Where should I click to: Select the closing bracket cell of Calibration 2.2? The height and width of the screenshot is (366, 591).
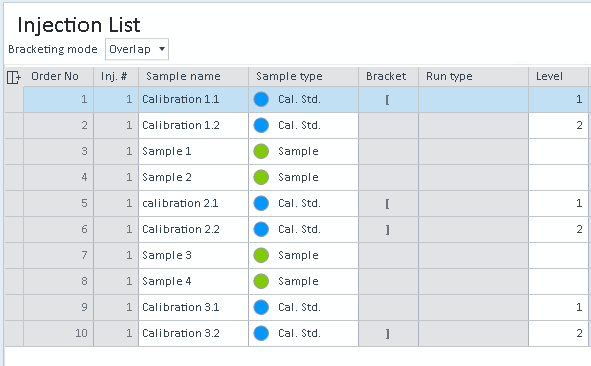pyautogui.click(x=388, y=230)
